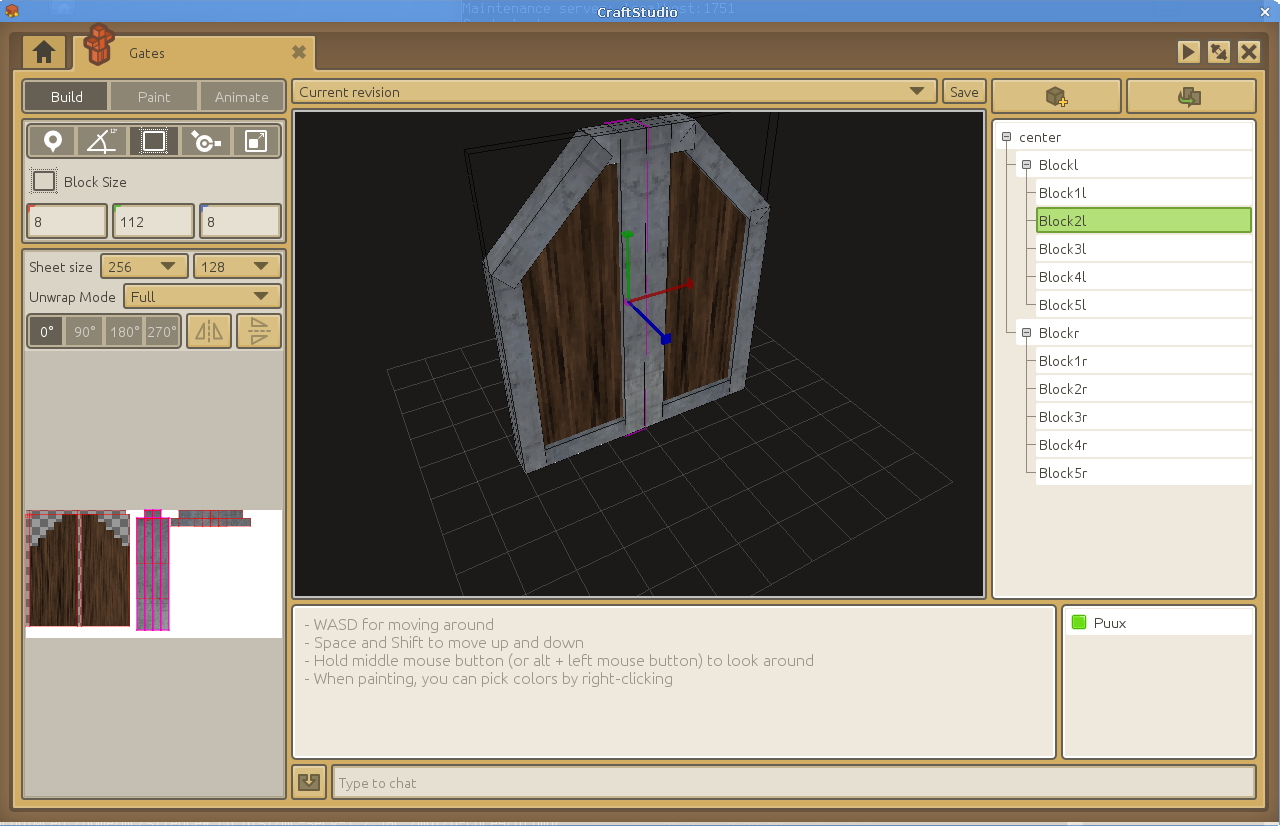Set texture rotation to 90°

click(x=85, y=331)
